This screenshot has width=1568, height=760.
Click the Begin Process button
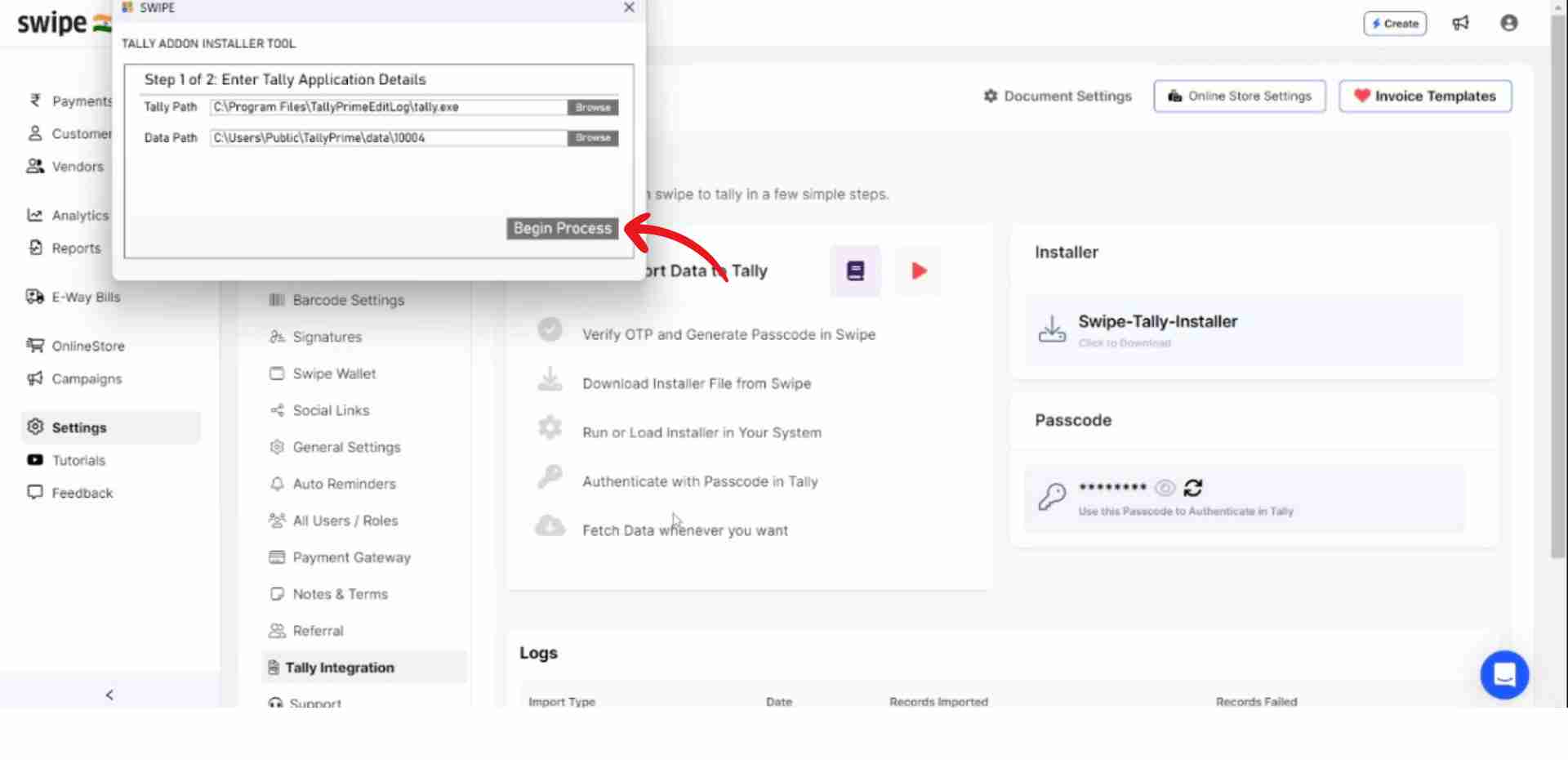pyautogui.click(x=563, y=229)
